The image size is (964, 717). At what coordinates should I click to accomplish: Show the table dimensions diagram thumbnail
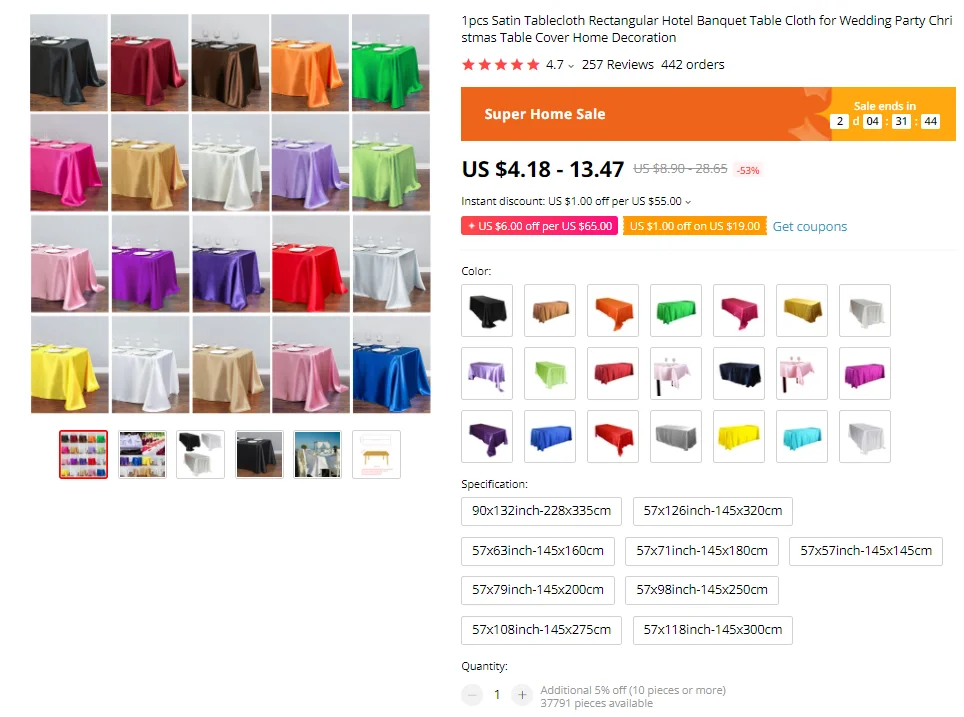[376, 454]
